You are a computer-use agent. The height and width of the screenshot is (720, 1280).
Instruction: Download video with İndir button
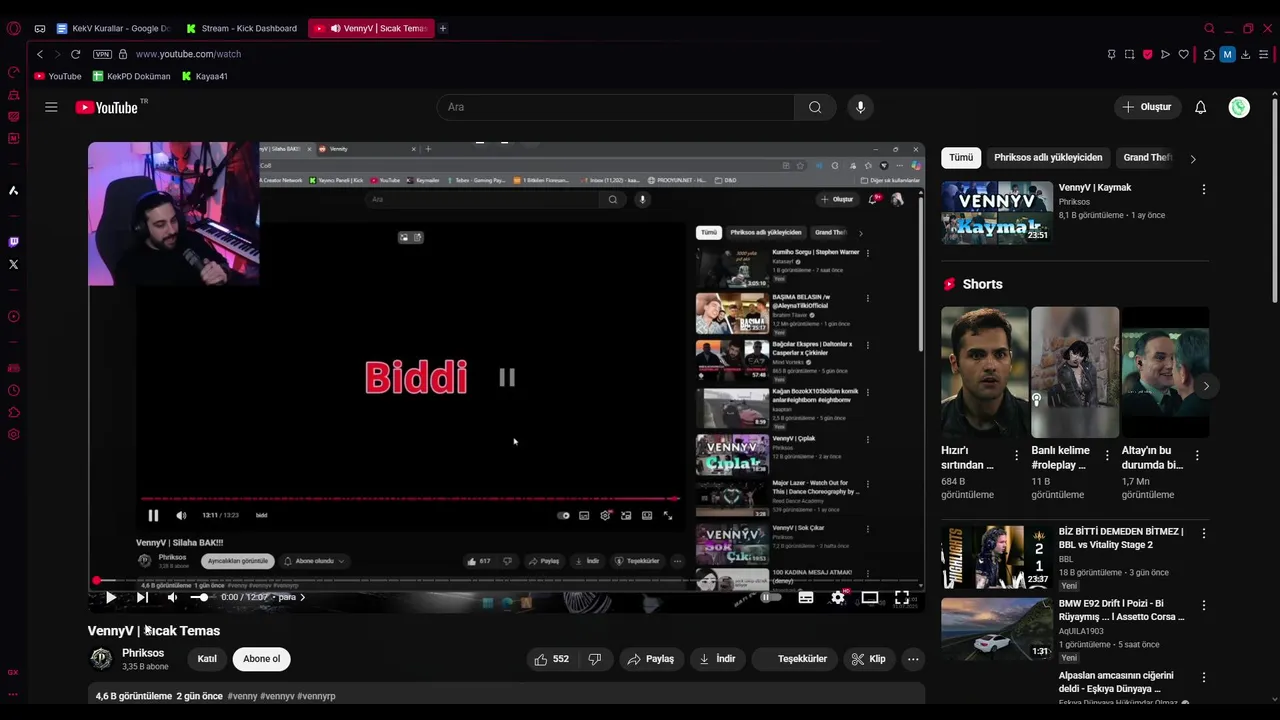(717, 659)
